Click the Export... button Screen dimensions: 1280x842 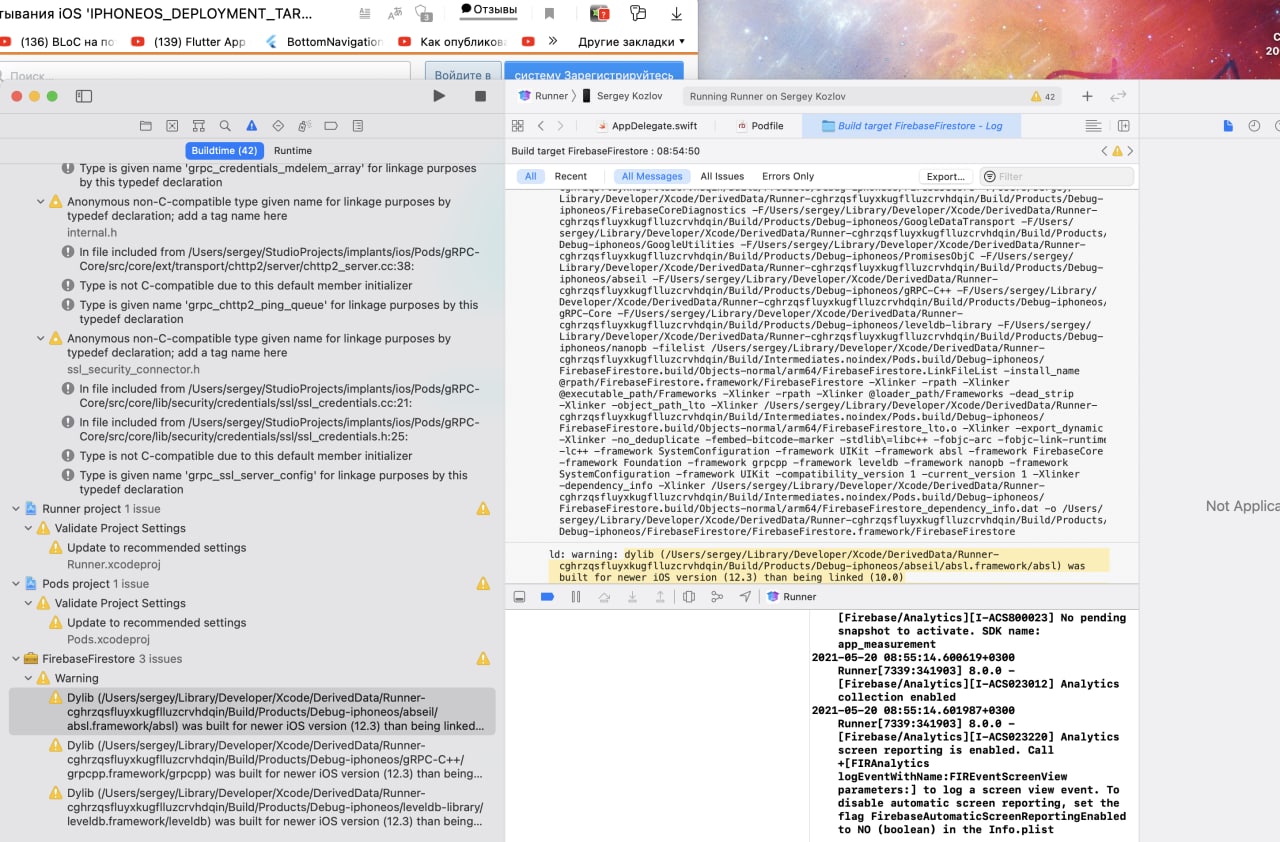pyautogui.click(x=945, y=176)
